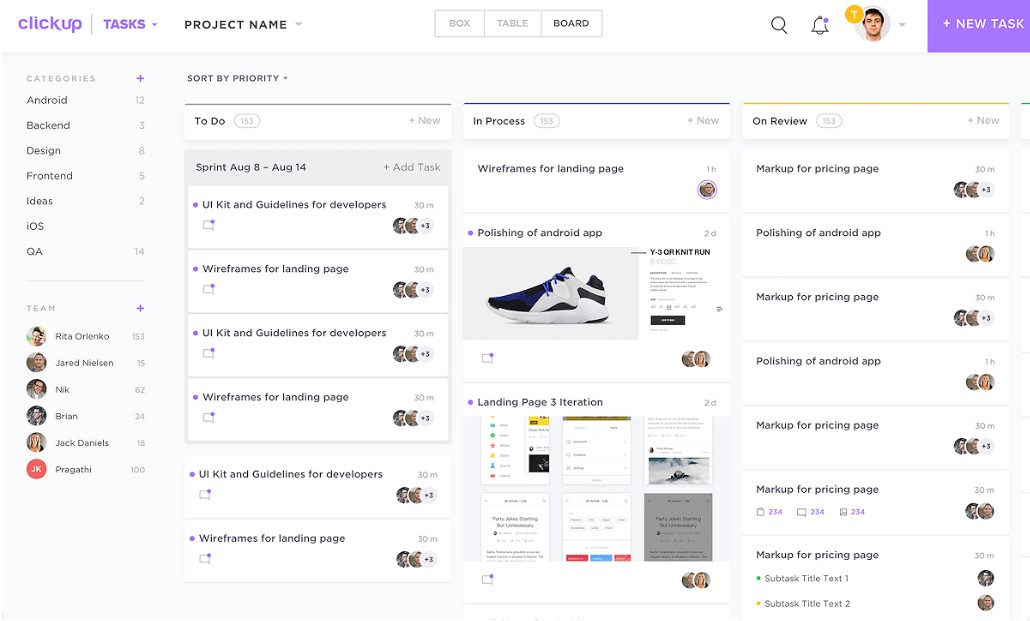This screenshot has width=1030, height=621.
Task: Open the search magnifier
Action: tap(779, 25)
